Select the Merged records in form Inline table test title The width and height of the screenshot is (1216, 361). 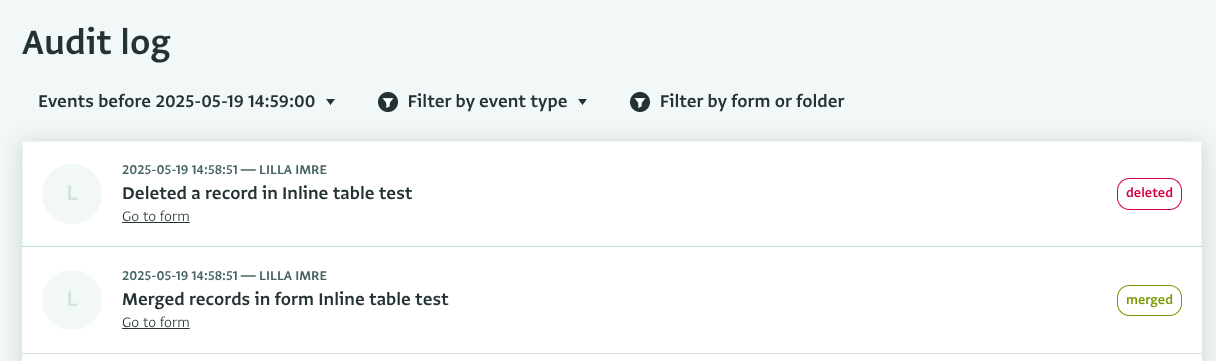pos(285,299)
